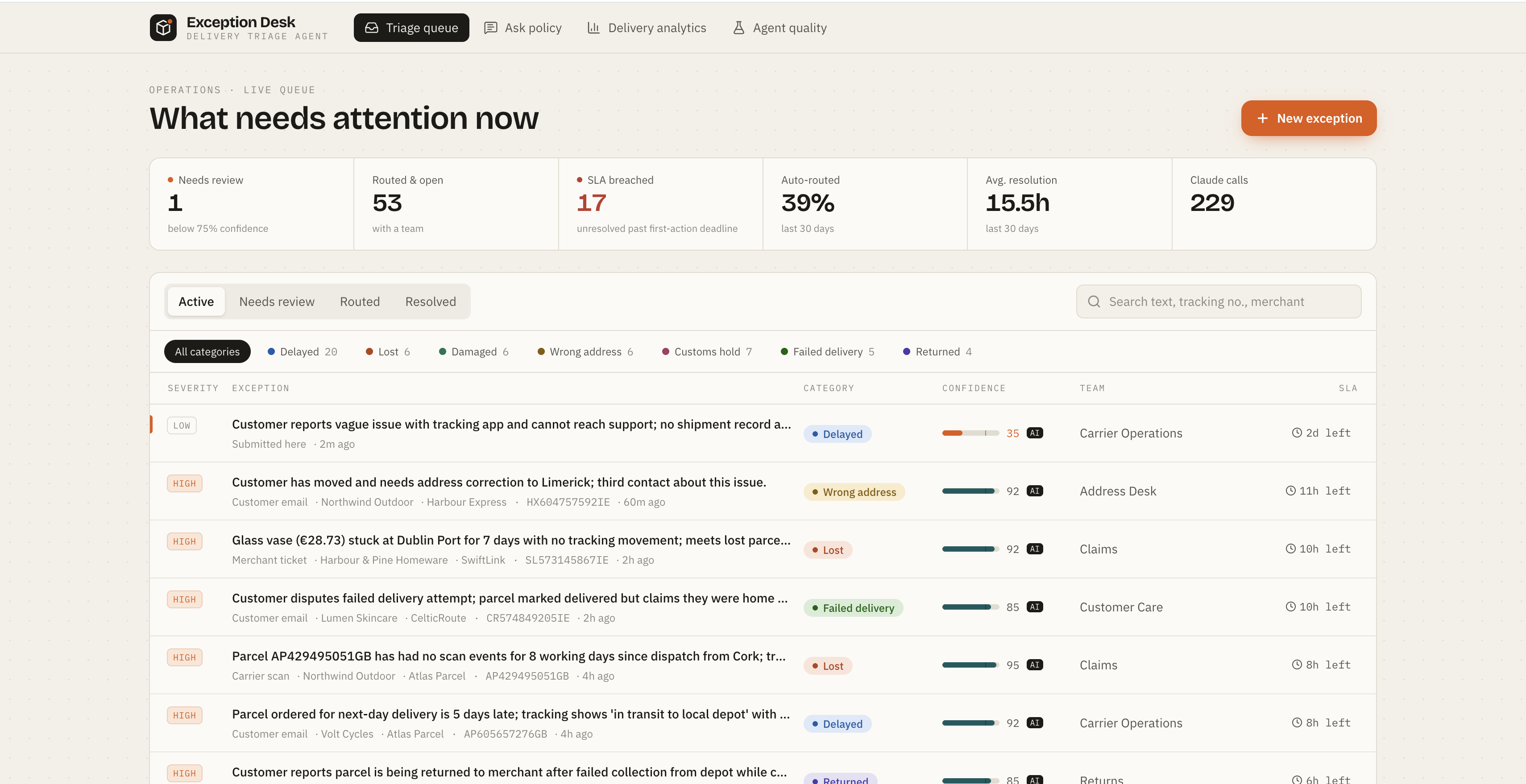Click AI badge in Customer Care row

click(1034, 607)
